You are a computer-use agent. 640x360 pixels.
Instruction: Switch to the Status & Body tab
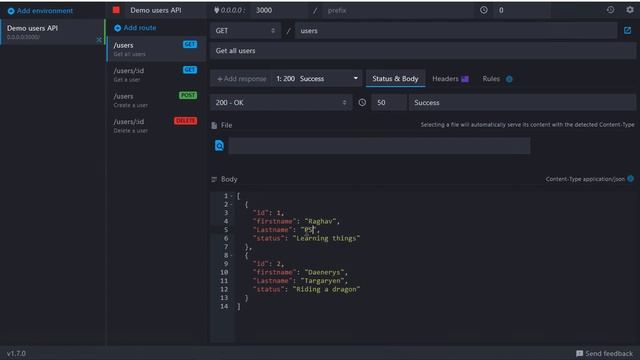tap(395, 79)
